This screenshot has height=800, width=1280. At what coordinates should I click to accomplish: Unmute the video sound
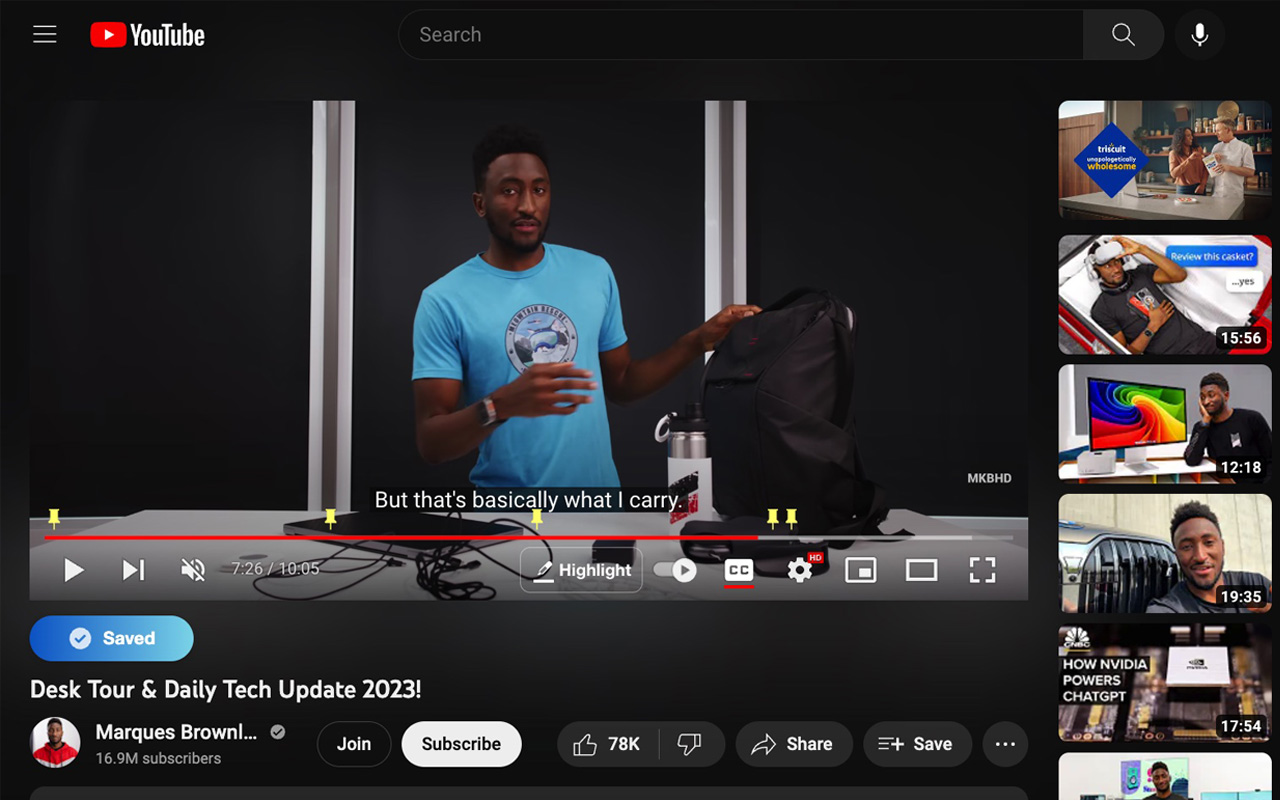[193, 570]
